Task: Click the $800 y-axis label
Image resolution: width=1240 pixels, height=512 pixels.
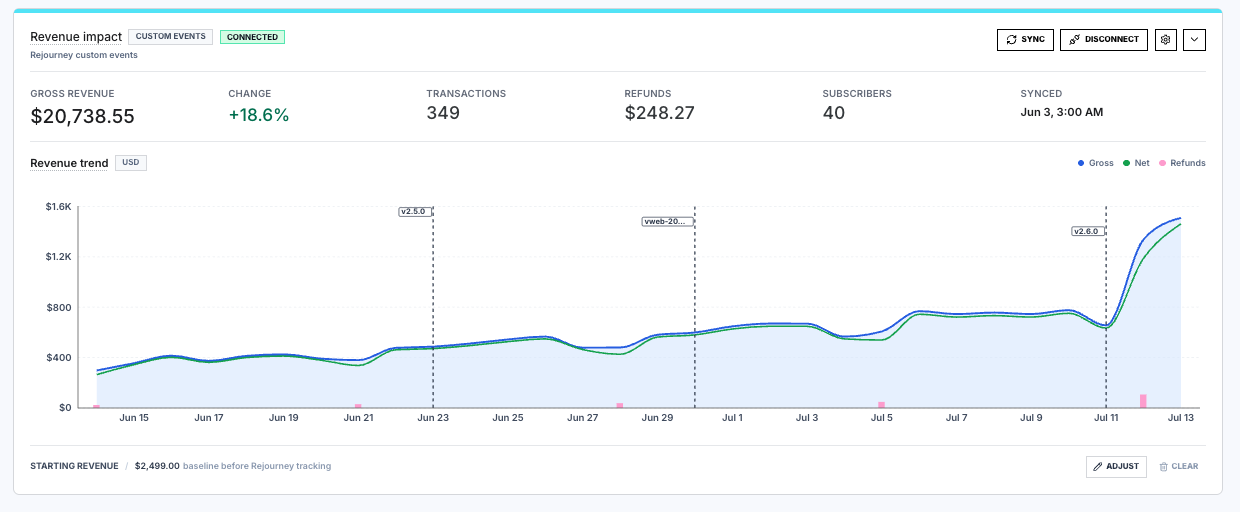Action: (x=59, y=307)
